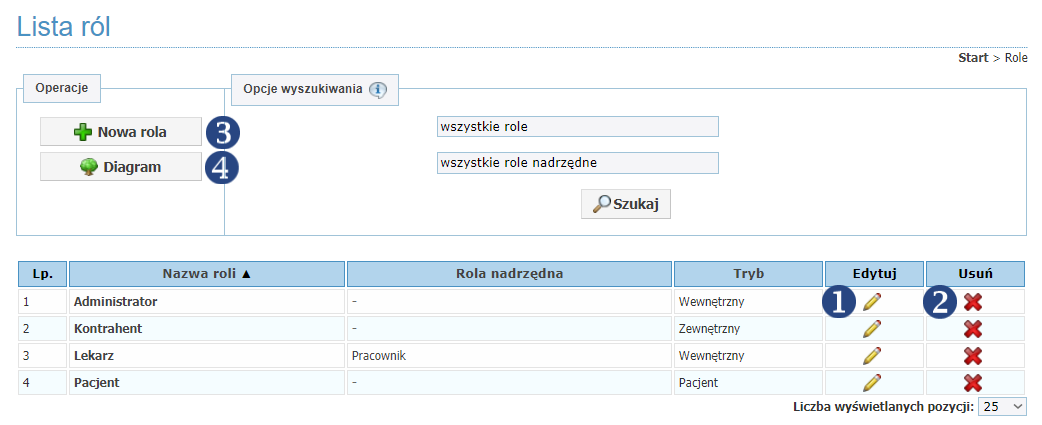Remove the Kontrahent role with red X
1042x425 pixels.
point(973,329)
